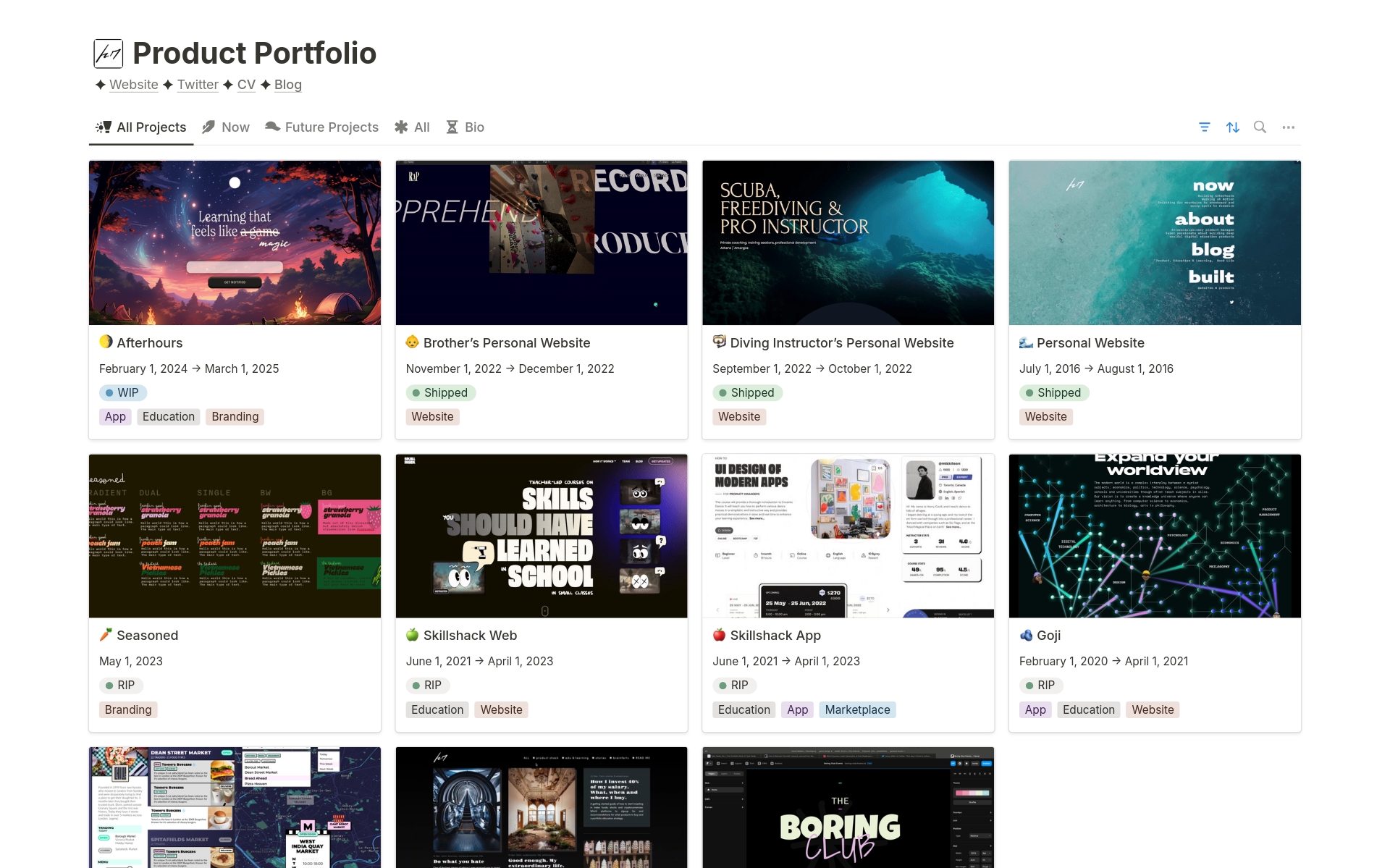Click the page icon beside Product Portfolio title
The image size is (1390, 868).
tap(108, 53)
